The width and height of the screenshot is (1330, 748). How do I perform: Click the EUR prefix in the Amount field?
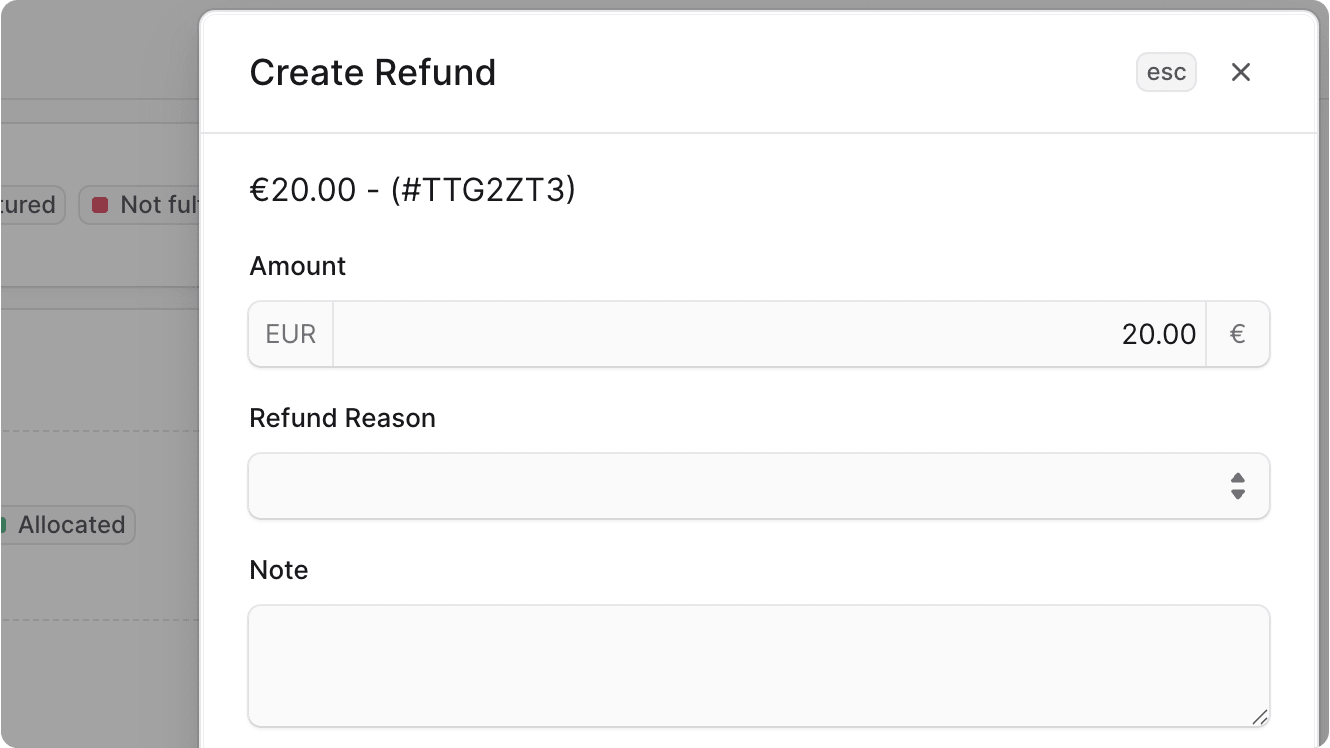coord(290,333)
